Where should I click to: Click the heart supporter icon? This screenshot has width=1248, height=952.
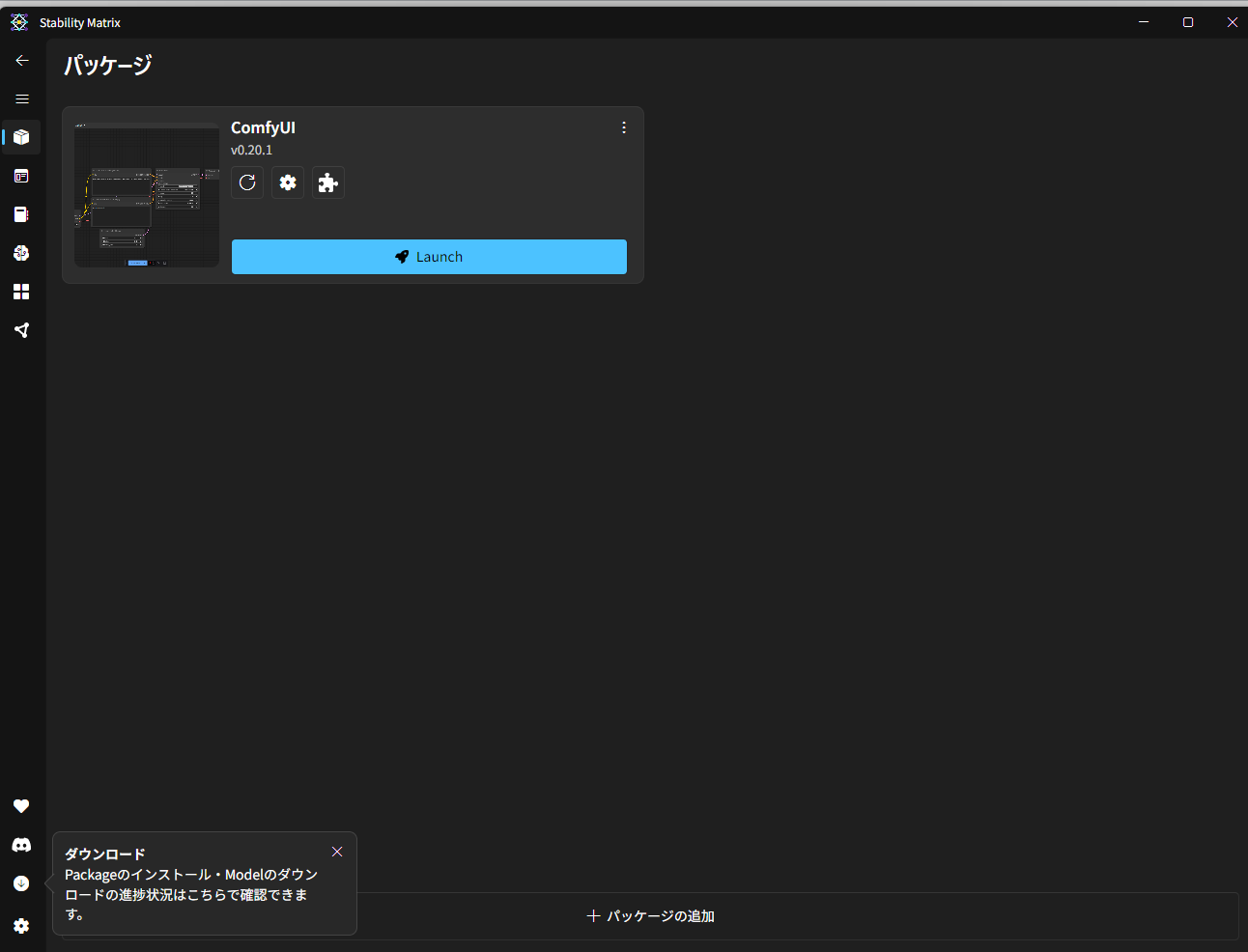[21, 806]
